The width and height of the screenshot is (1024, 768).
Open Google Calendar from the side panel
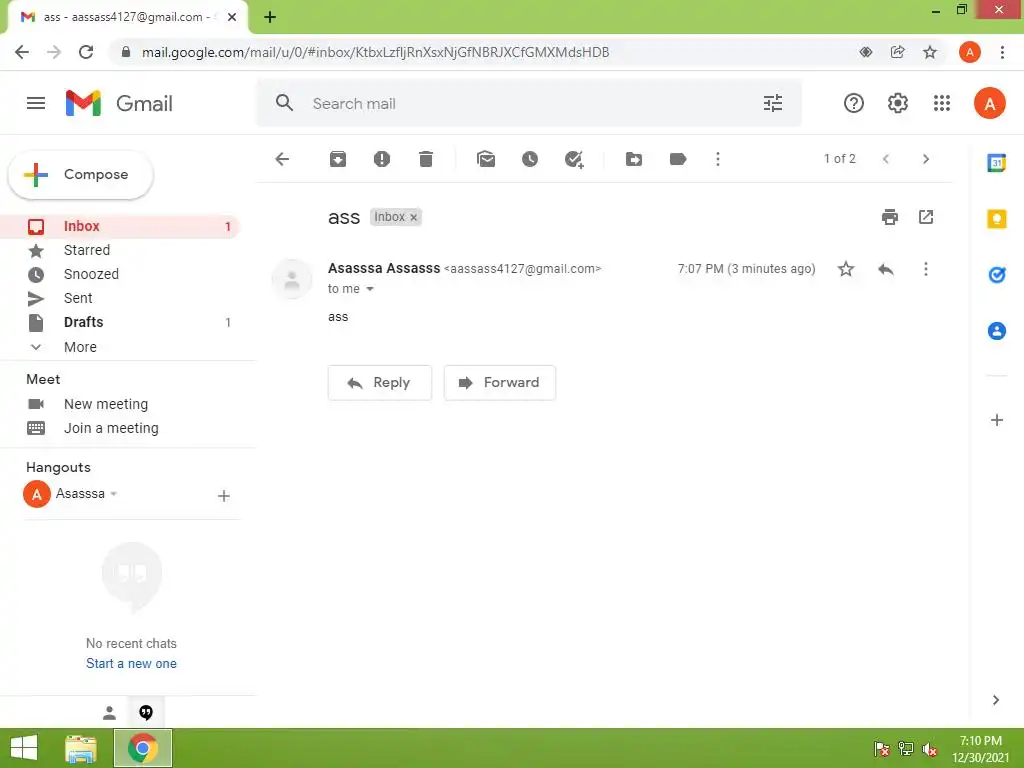pyautogui.click(x=997, y=163)
